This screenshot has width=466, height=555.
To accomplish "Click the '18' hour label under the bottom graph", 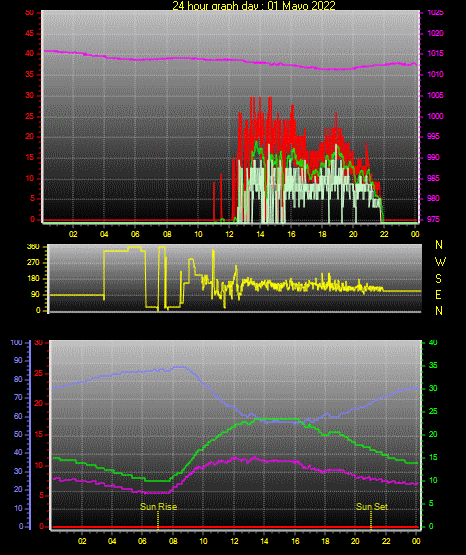I will pos(325,541).
